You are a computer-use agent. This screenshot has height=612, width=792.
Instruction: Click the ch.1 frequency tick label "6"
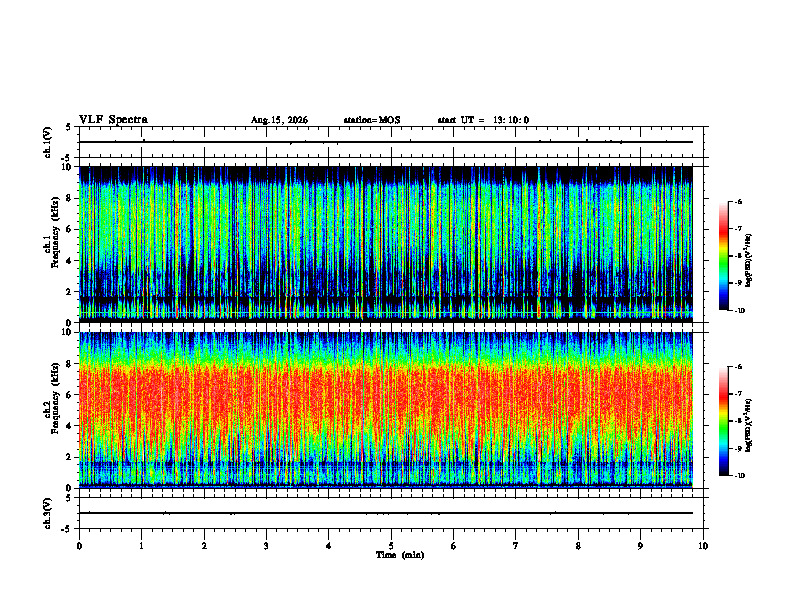point(70,229)
